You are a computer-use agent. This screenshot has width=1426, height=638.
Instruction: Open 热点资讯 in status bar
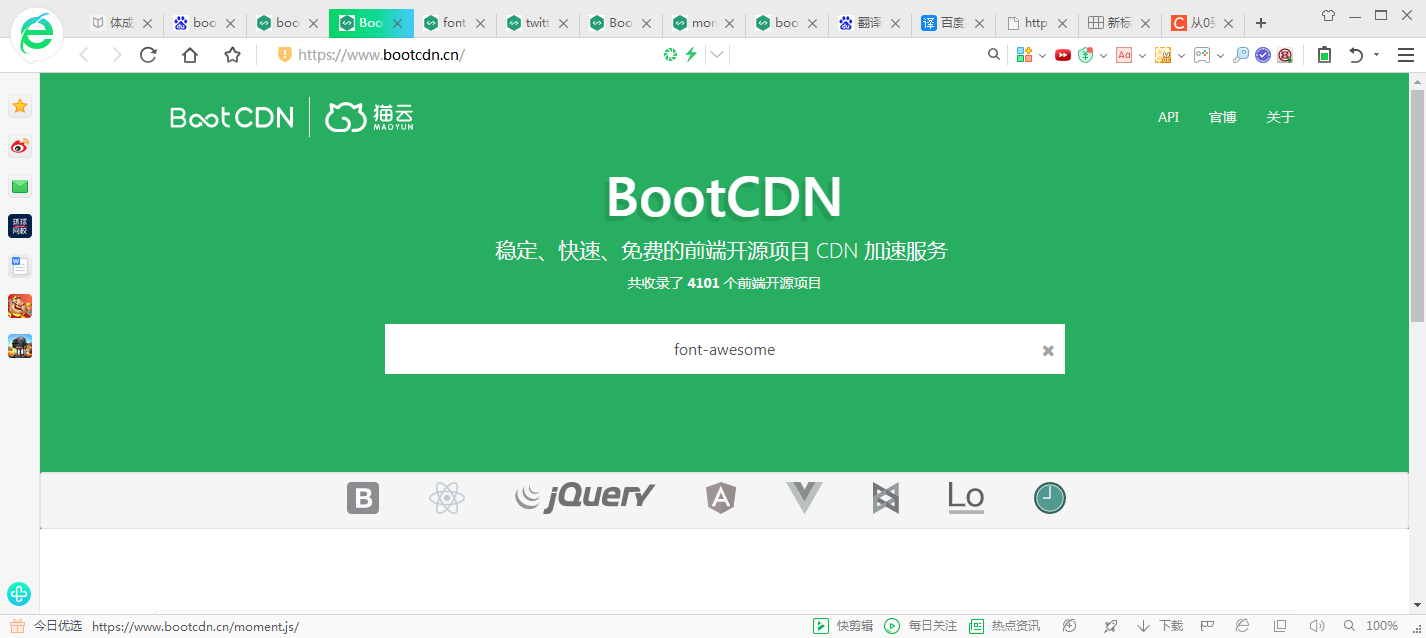point(1005,626)
